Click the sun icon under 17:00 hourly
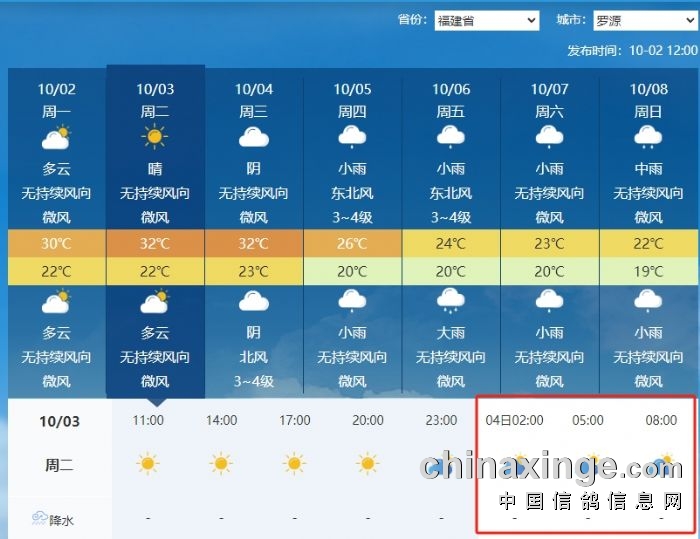Viewport: 700px width, 539px height. click(294, 463)
